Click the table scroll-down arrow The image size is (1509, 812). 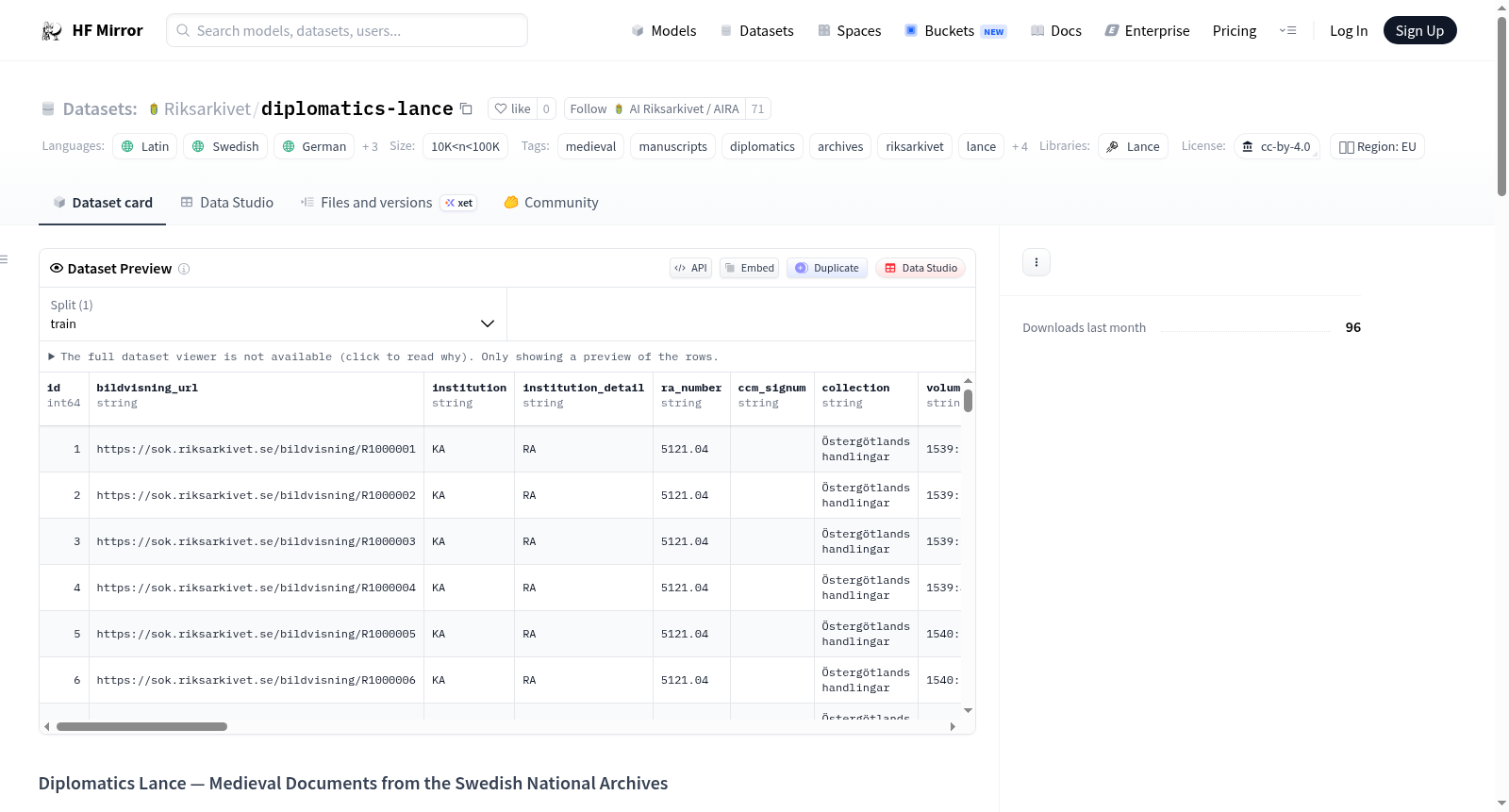click(968, 710)
